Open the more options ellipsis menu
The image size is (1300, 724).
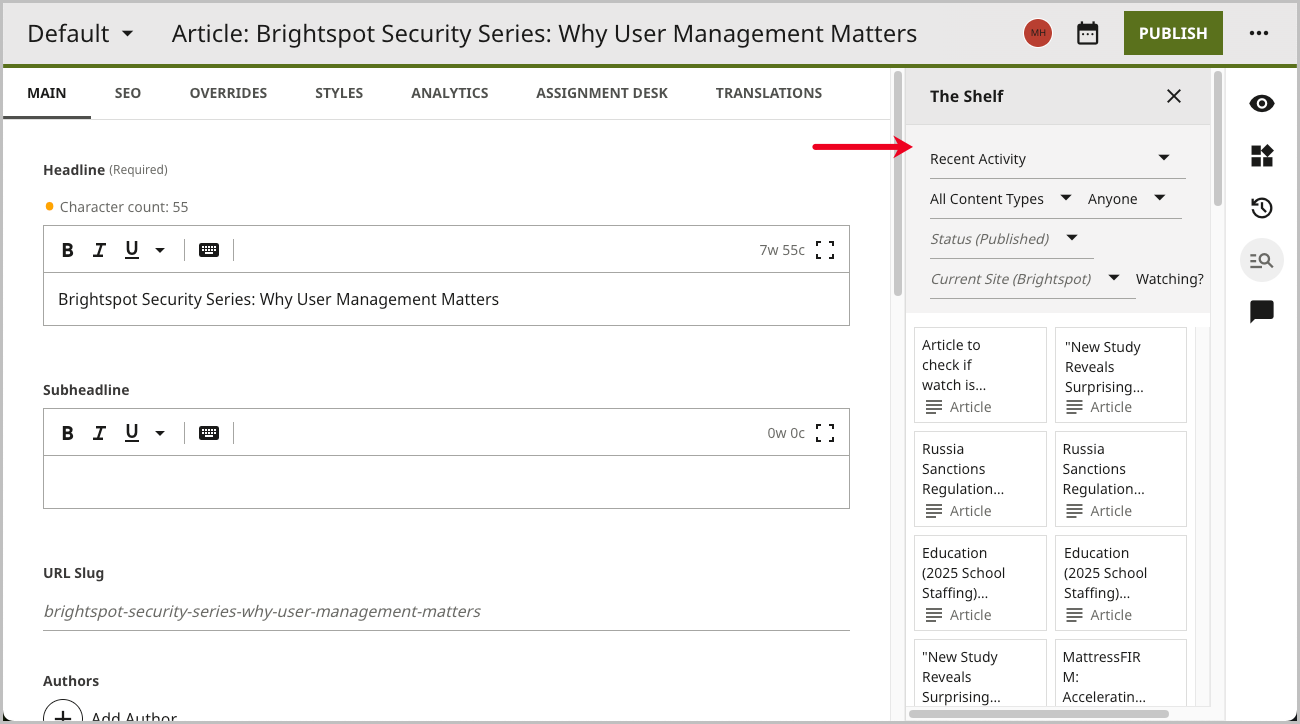click(1259, 33)
